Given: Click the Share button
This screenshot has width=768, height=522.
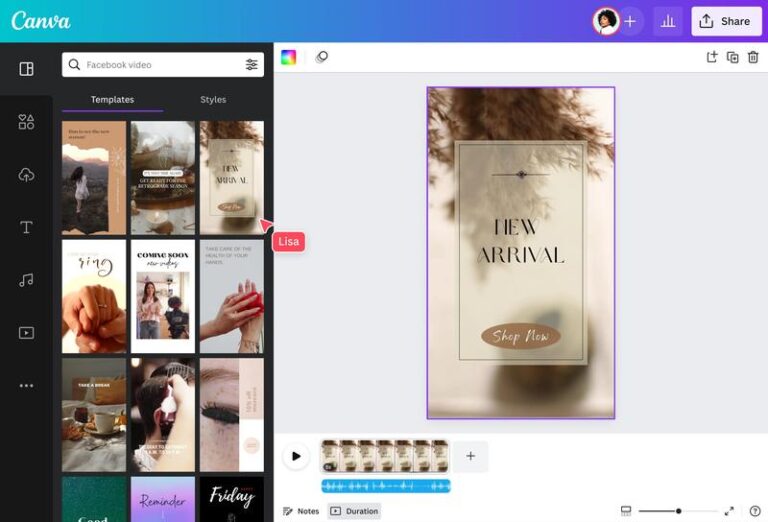Looking at the screenshot, I should [726, 22].
